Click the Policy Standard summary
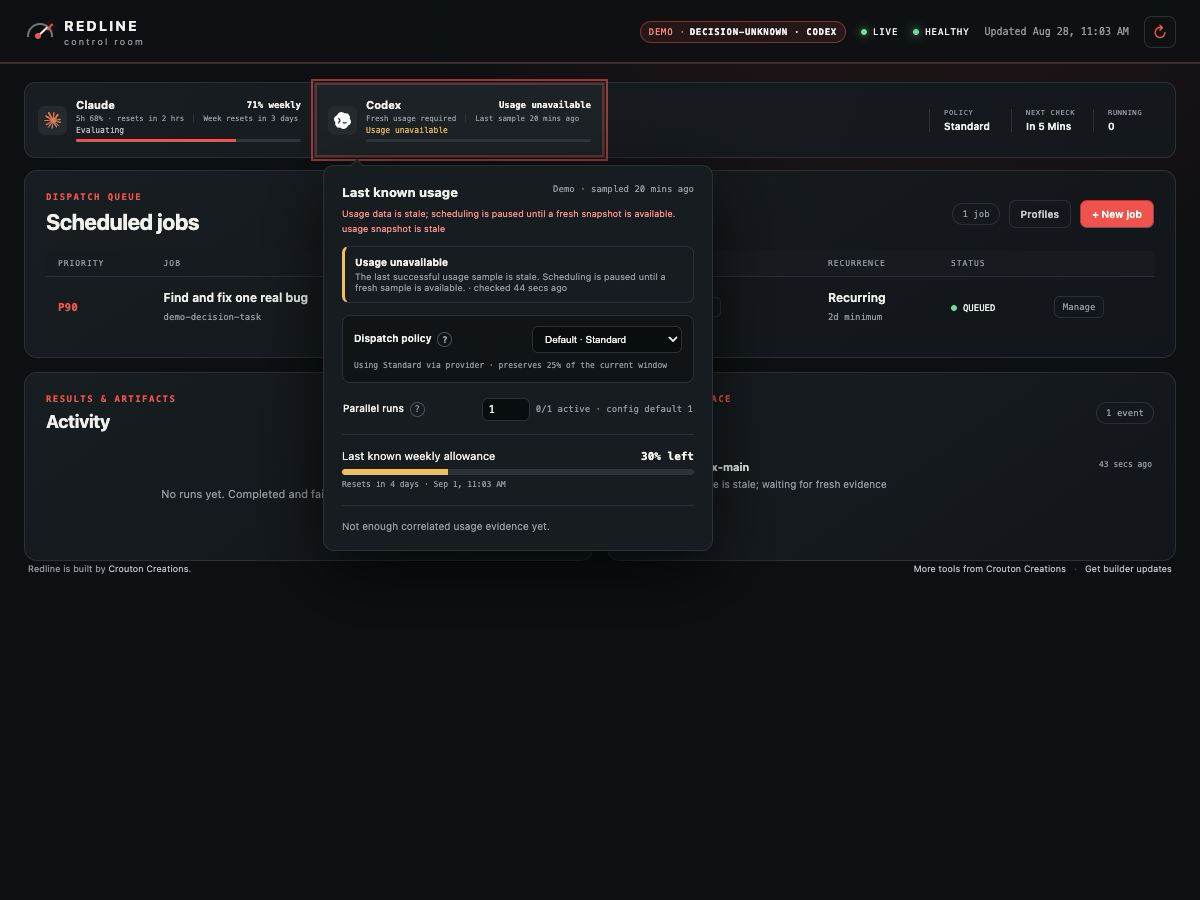Image resolution: width=1200 pixels, height=900 pixels. [967, 120]
